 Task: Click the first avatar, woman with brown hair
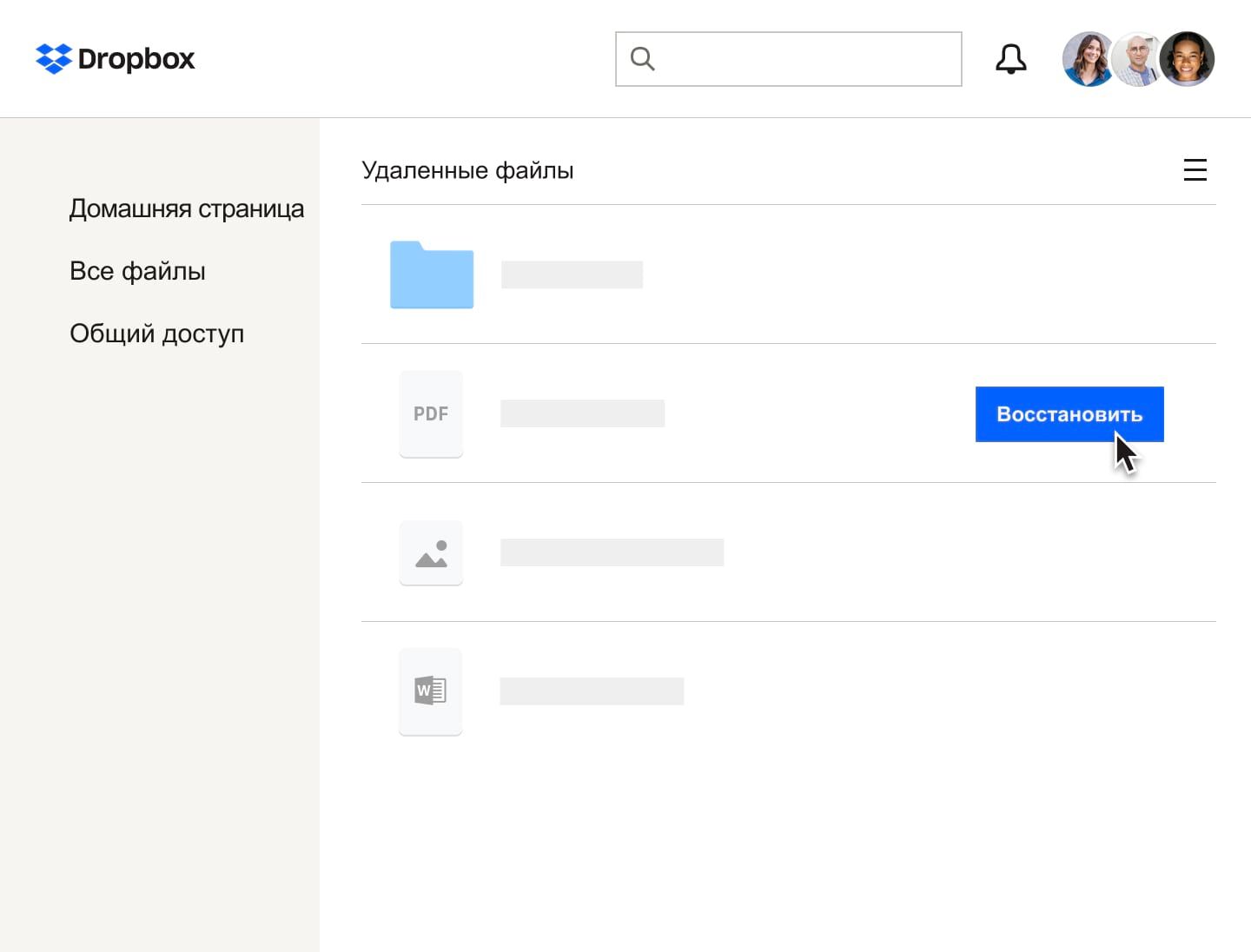tap(1088, 59)
